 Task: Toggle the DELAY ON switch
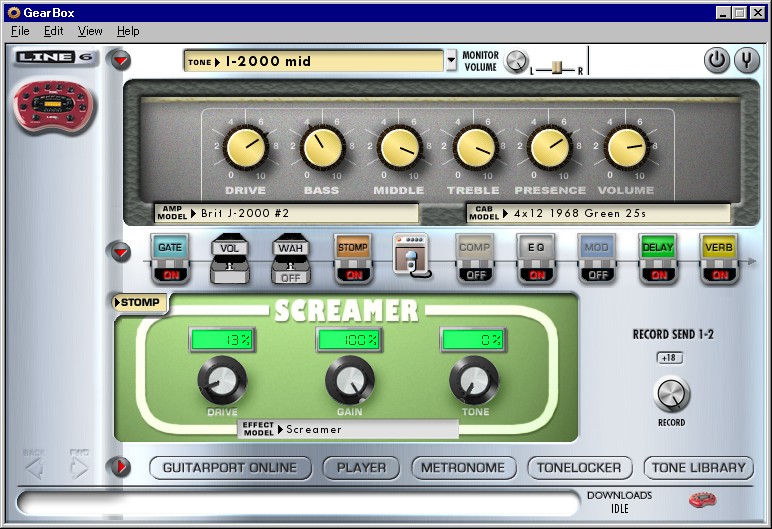click(659, 275)
